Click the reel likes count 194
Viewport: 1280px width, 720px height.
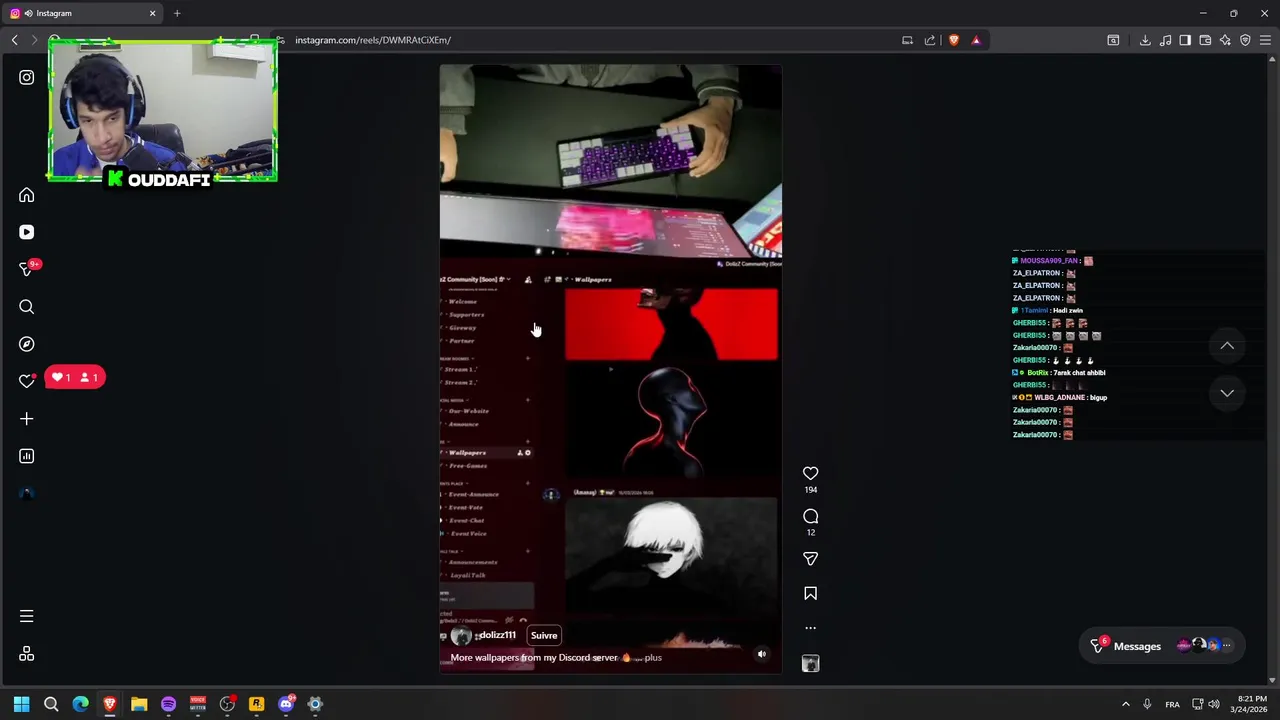point(810,490)
